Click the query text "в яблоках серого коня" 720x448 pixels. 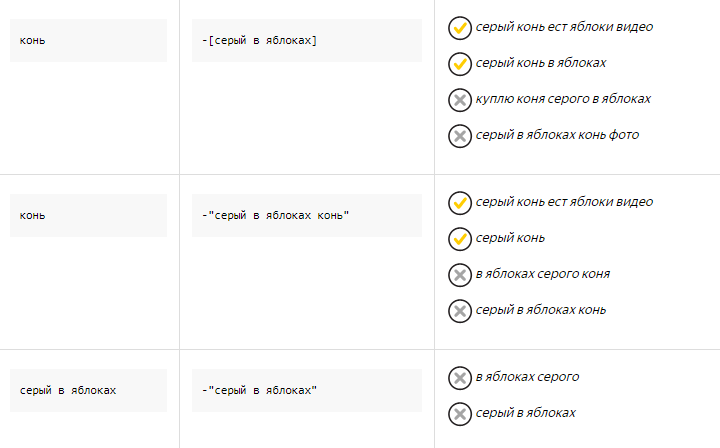[x=543, y=274]
